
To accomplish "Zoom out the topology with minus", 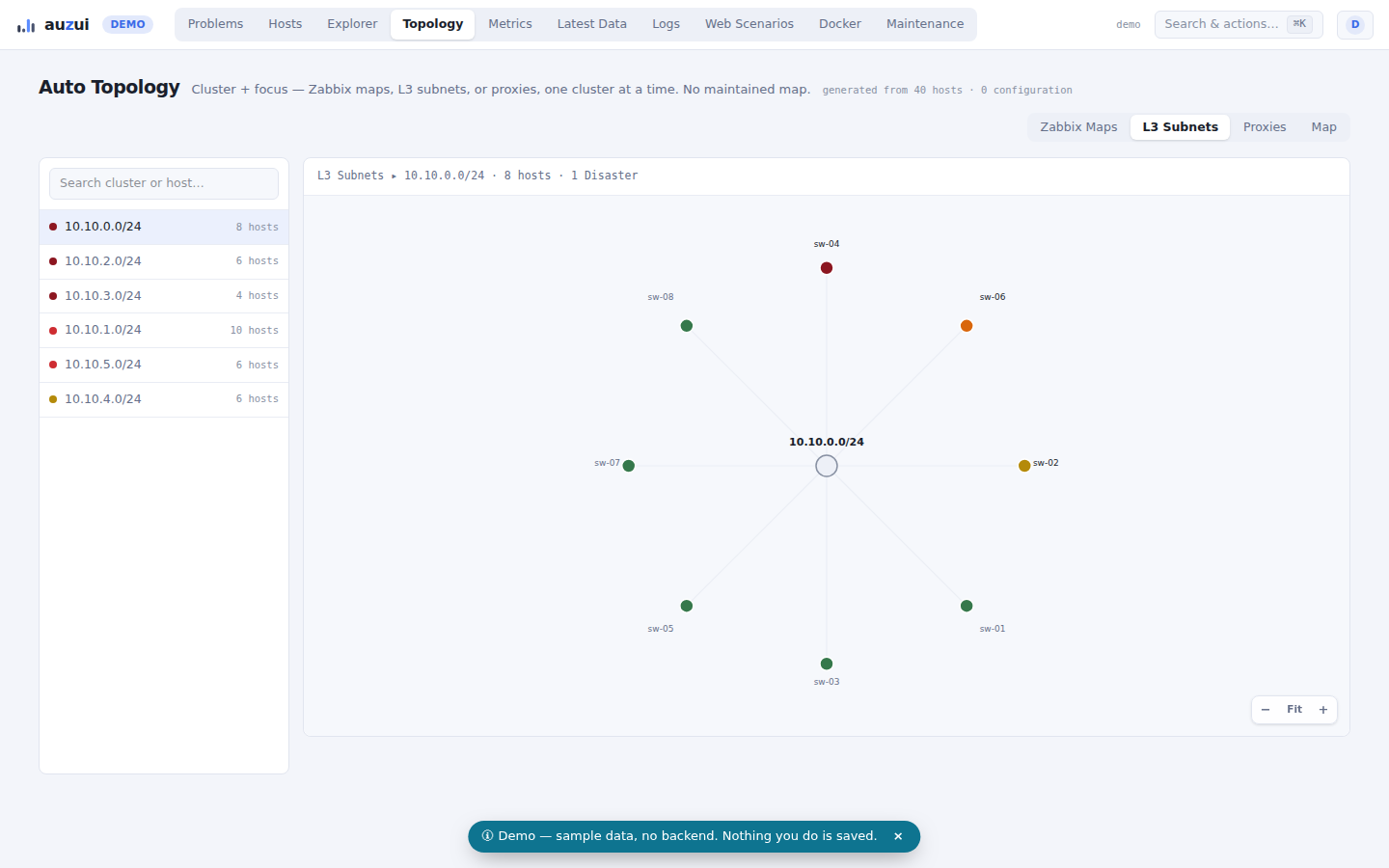I will (1266, 710).
